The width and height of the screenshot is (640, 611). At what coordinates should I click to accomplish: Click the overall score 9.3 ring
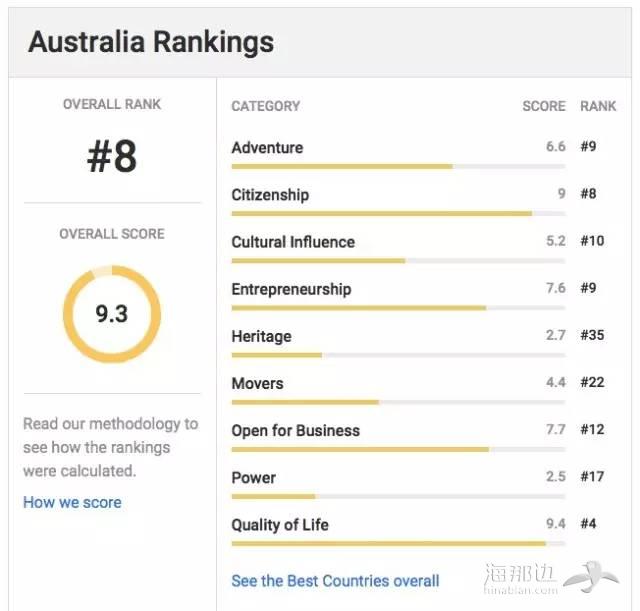tap(112, 314)
